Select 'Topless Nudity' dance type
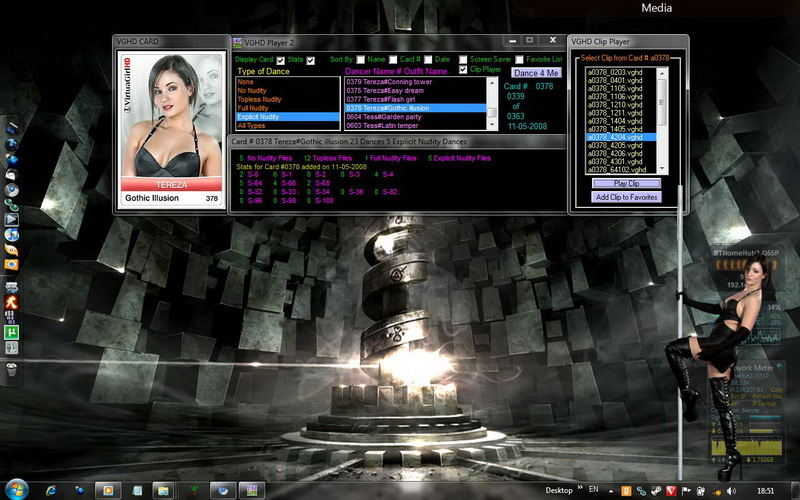Viewport: 800px width, 500px height. coord(288,99)
